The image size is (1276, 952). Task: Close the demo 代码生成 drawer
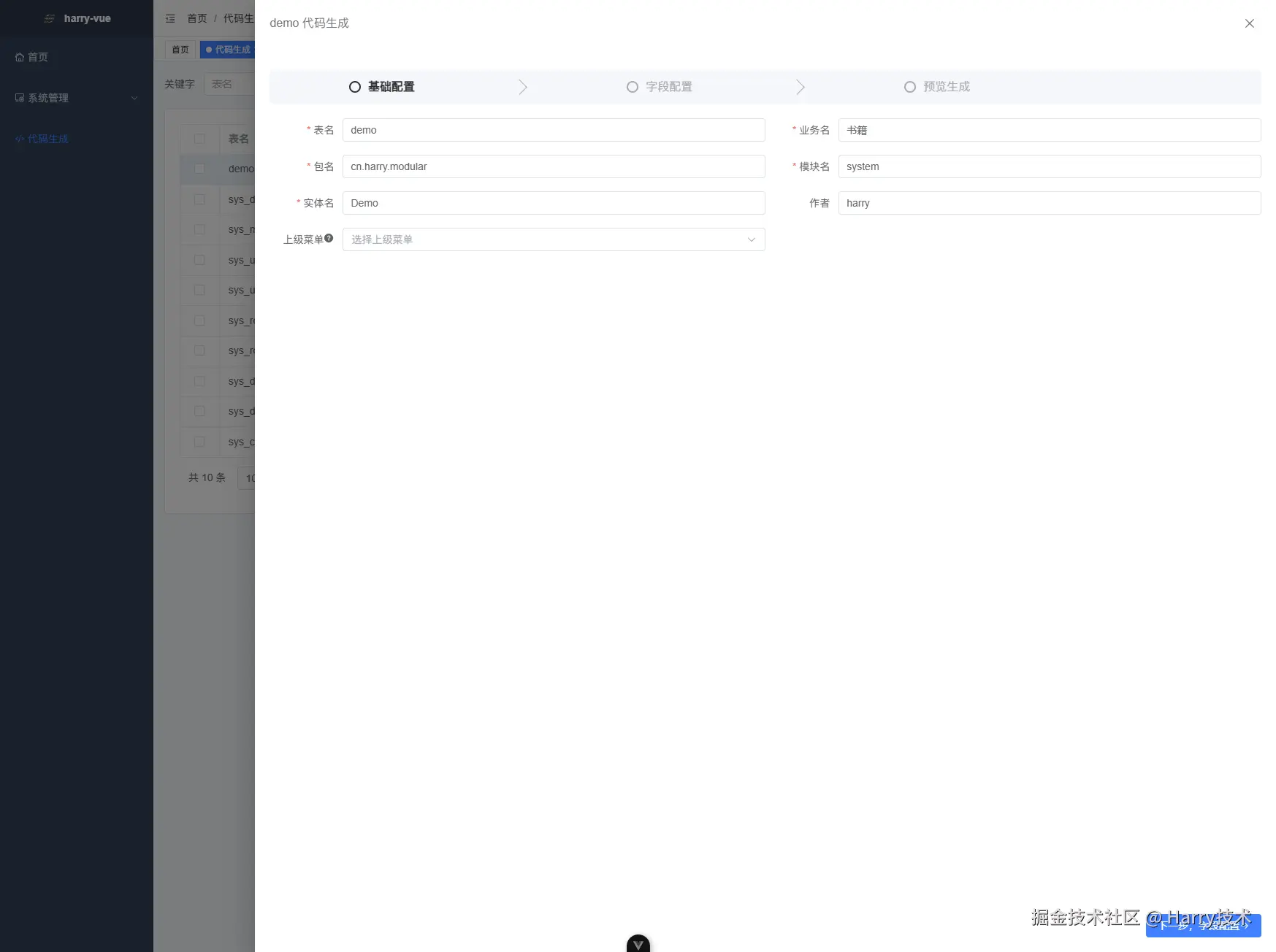coord(1249,23)
